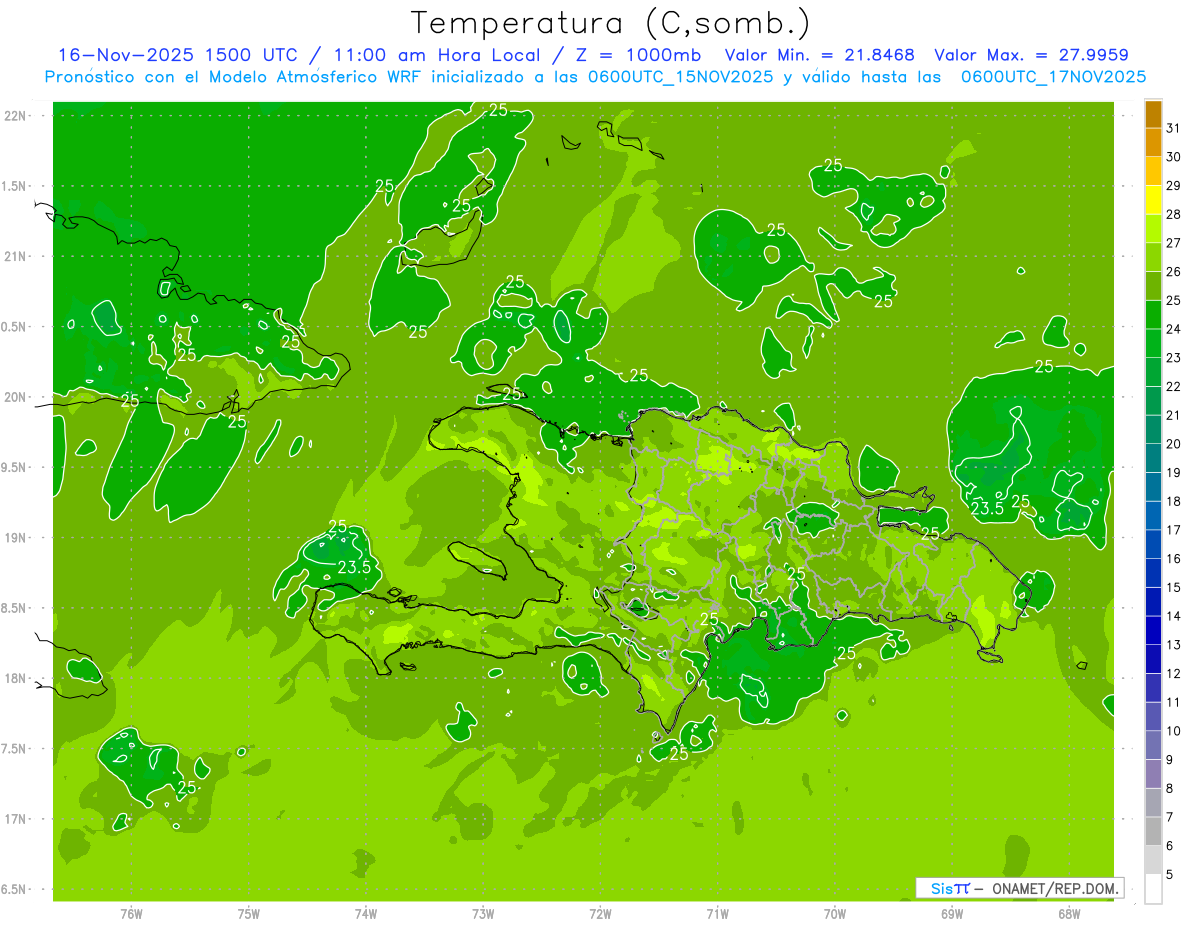This screenshot has width=1200, height=927.
Task: Click the "76W" longitude axis label
Action: click(131, 914)
